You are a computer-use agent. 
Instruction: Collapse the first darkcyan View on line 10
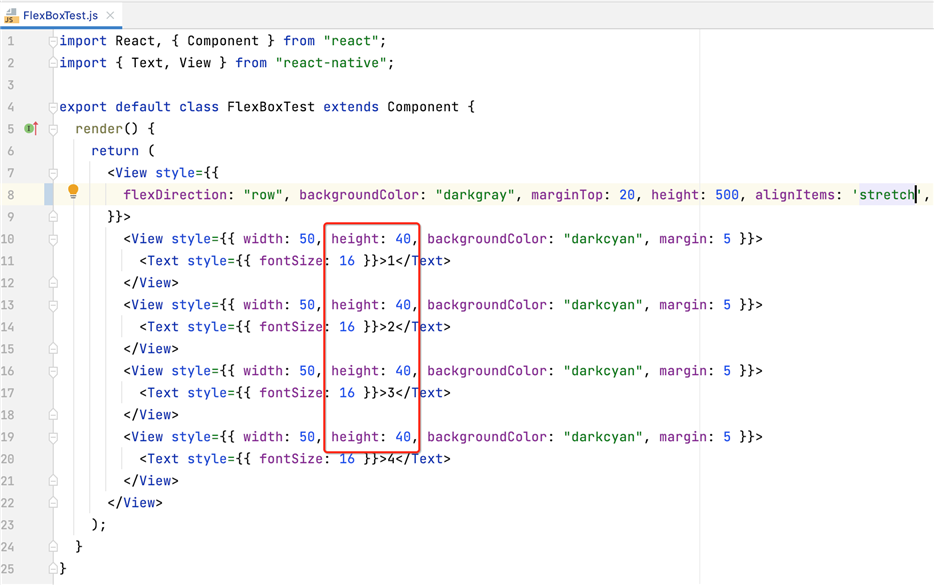[53, 239]
